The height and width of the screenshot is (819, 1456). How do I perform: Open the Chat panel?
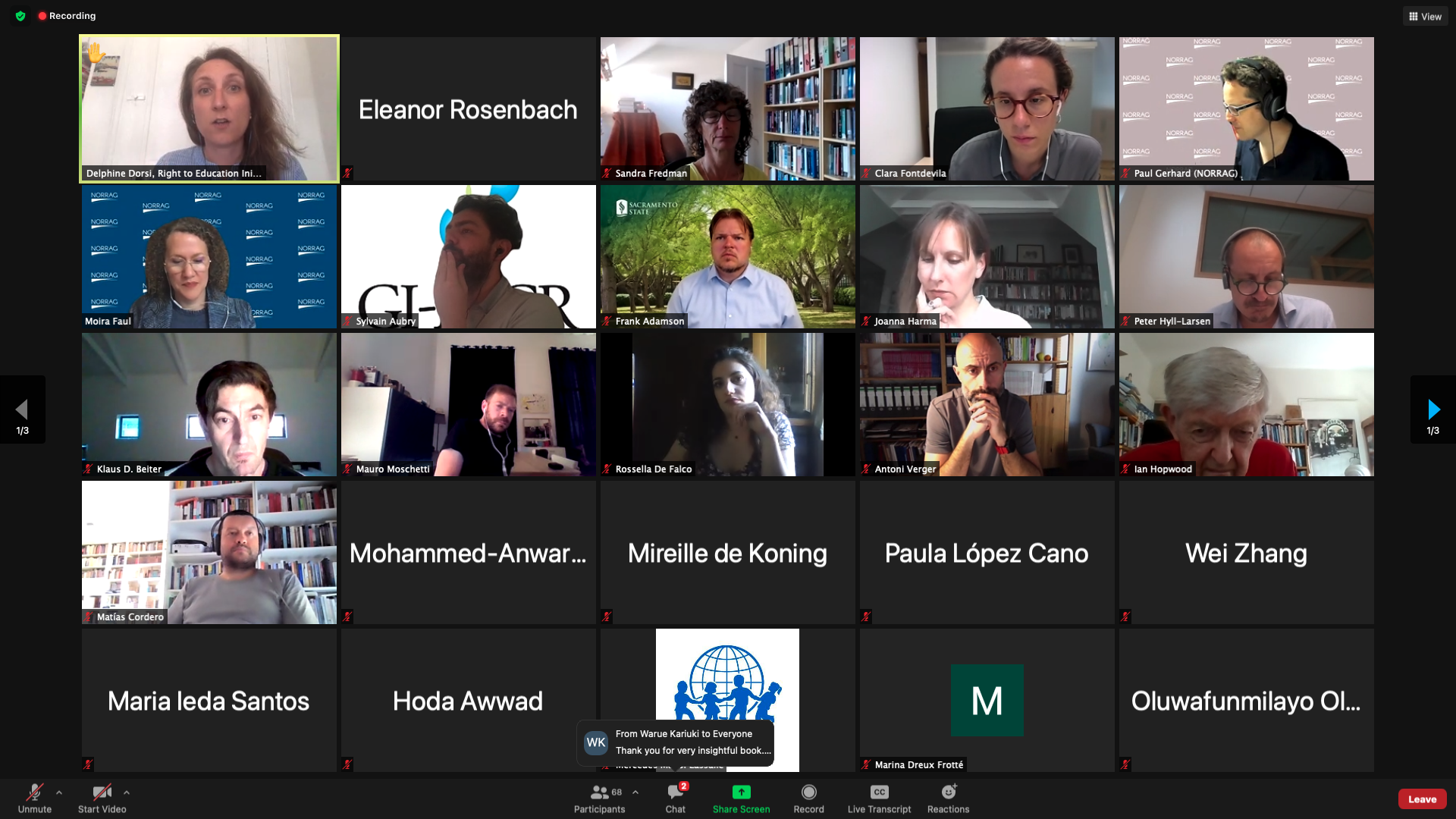click(x=676, y=799)
